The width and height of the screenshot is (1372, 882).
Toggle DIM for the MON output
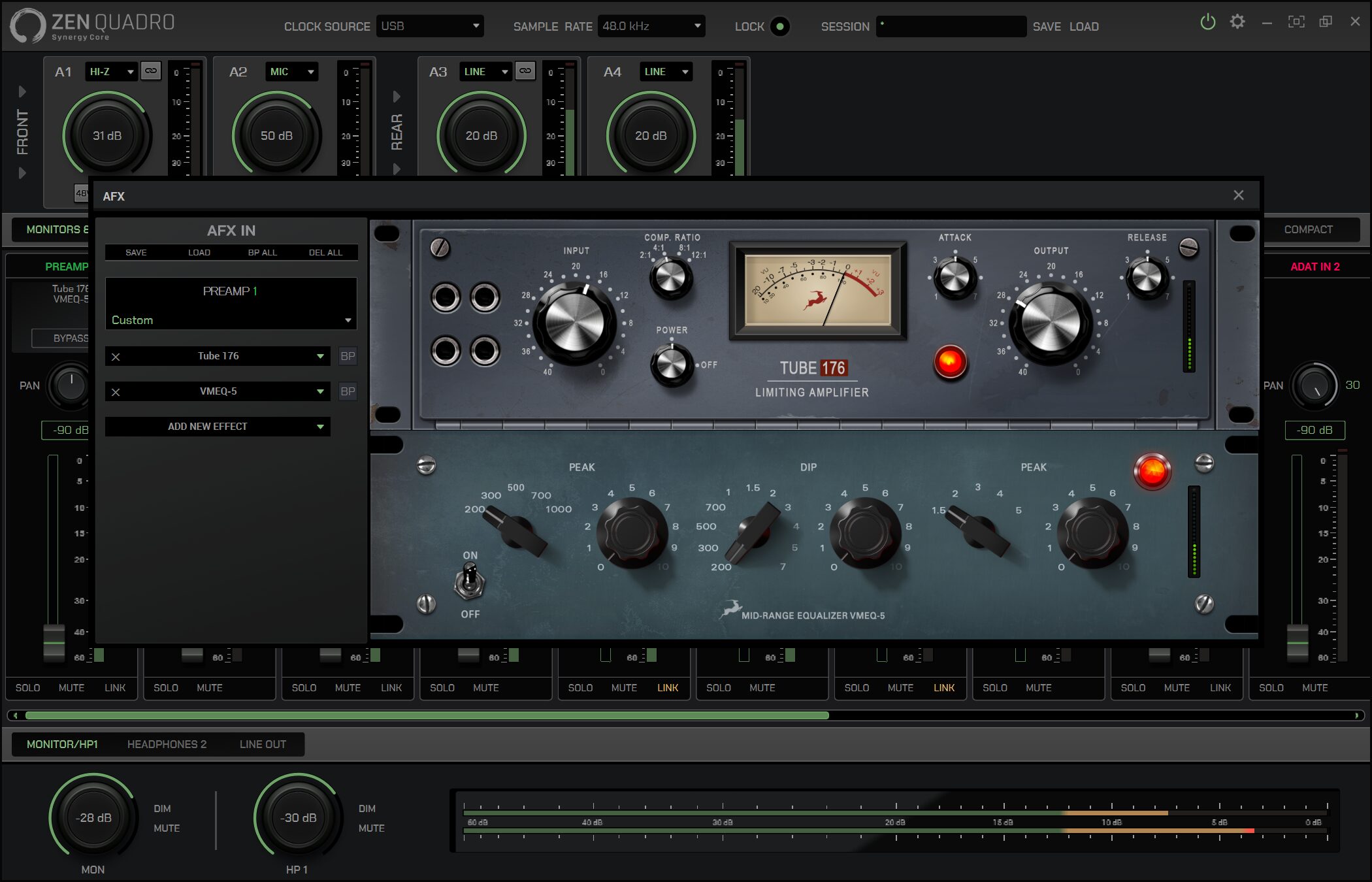pyautogui.click(x=162, y=808)
